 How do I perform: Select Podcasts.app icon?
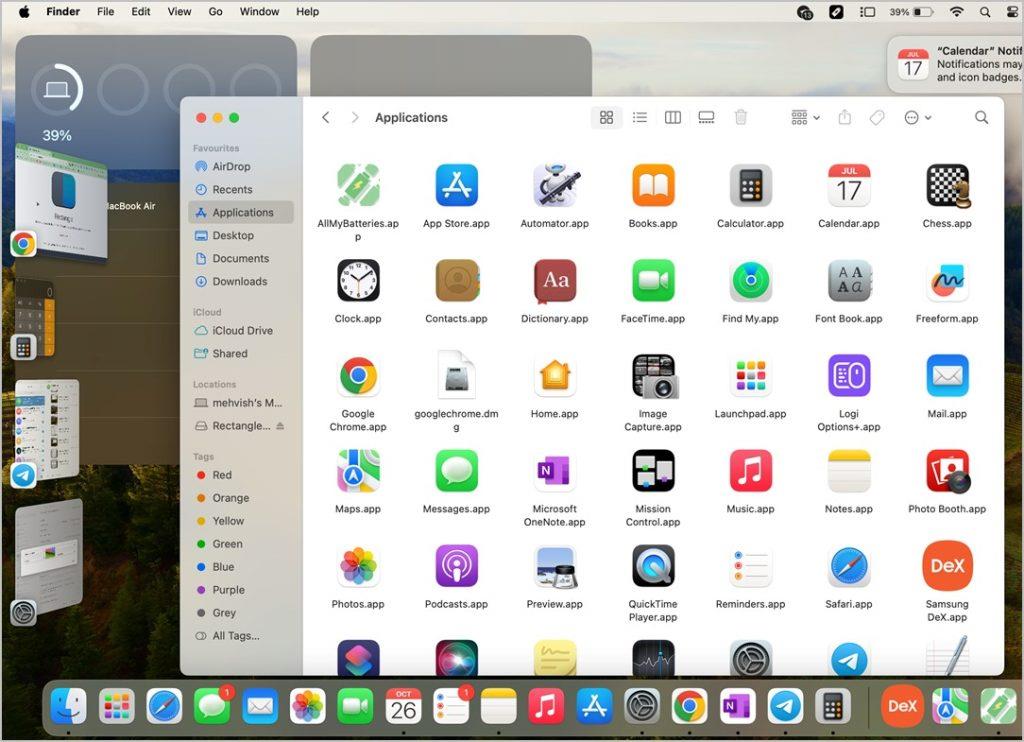[x=456, y=566]
